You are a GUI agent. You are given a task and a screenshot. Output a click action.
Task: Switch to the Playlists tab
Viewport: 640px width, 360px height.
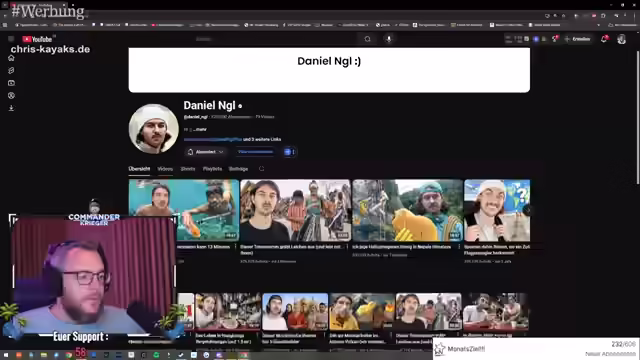[x=212, y=169]
